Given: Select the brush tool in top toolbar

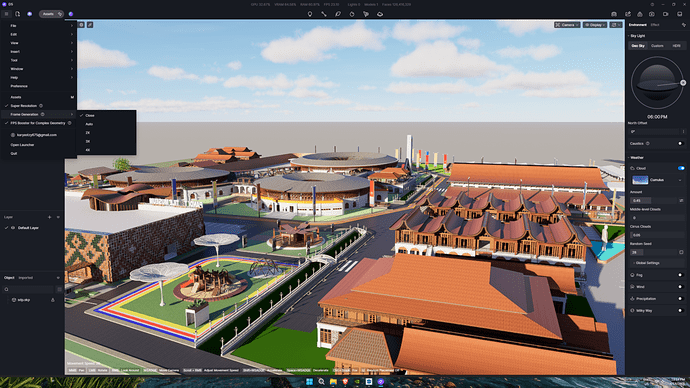Looking at the screenshot, I should point(338,14).
